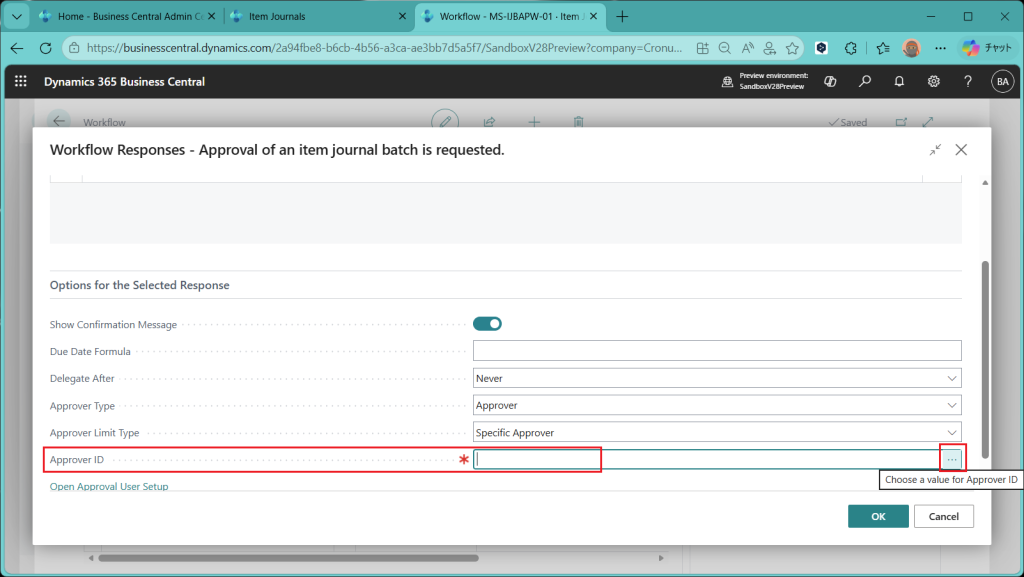Switch to the Business Central Admin Center tab
Image resolution: width=1024 pixels, height=577 pixels.
125,16
